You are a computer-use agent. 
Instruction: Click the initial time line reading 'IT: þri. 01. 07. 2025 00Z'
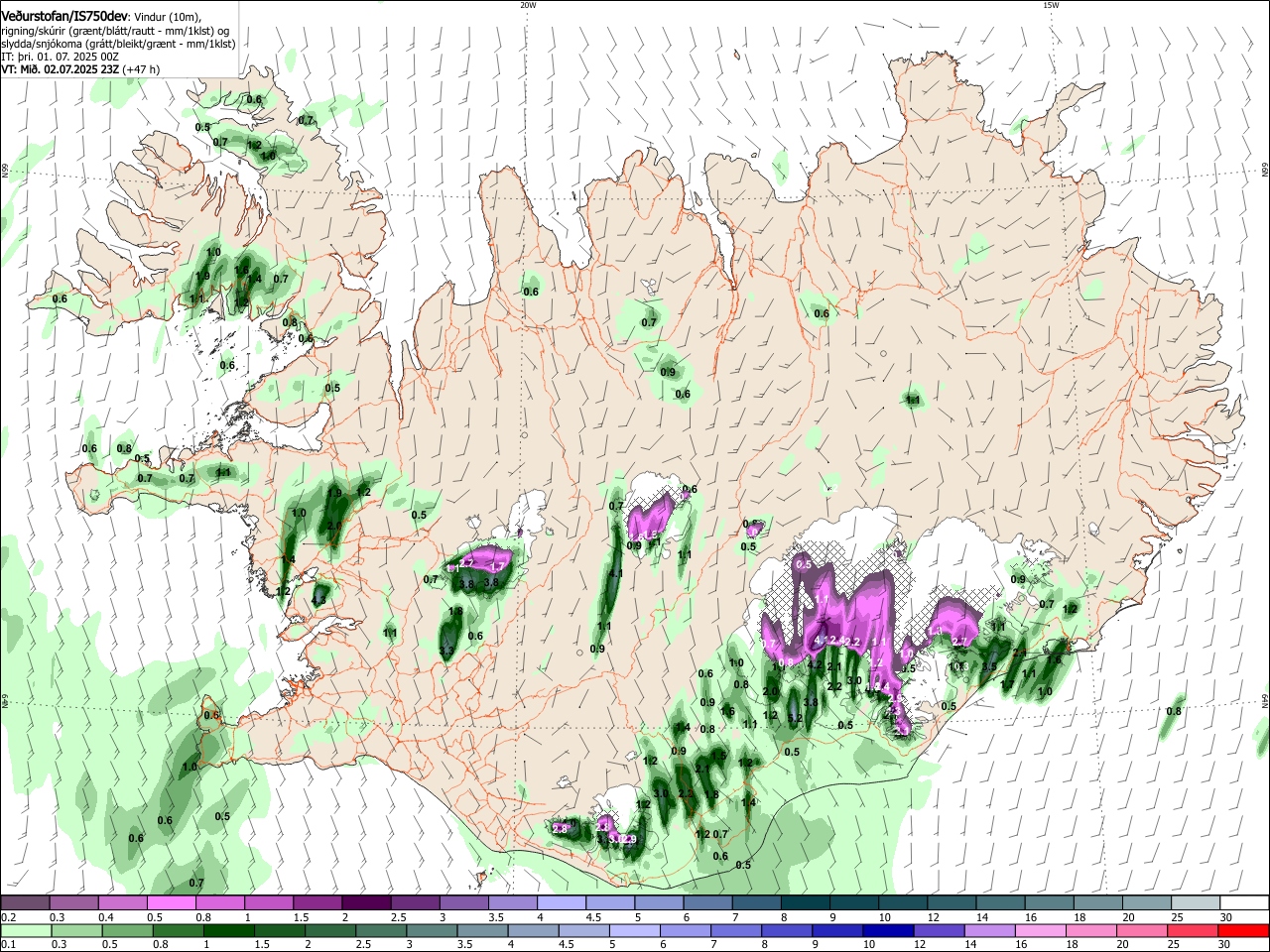point(60,57)
